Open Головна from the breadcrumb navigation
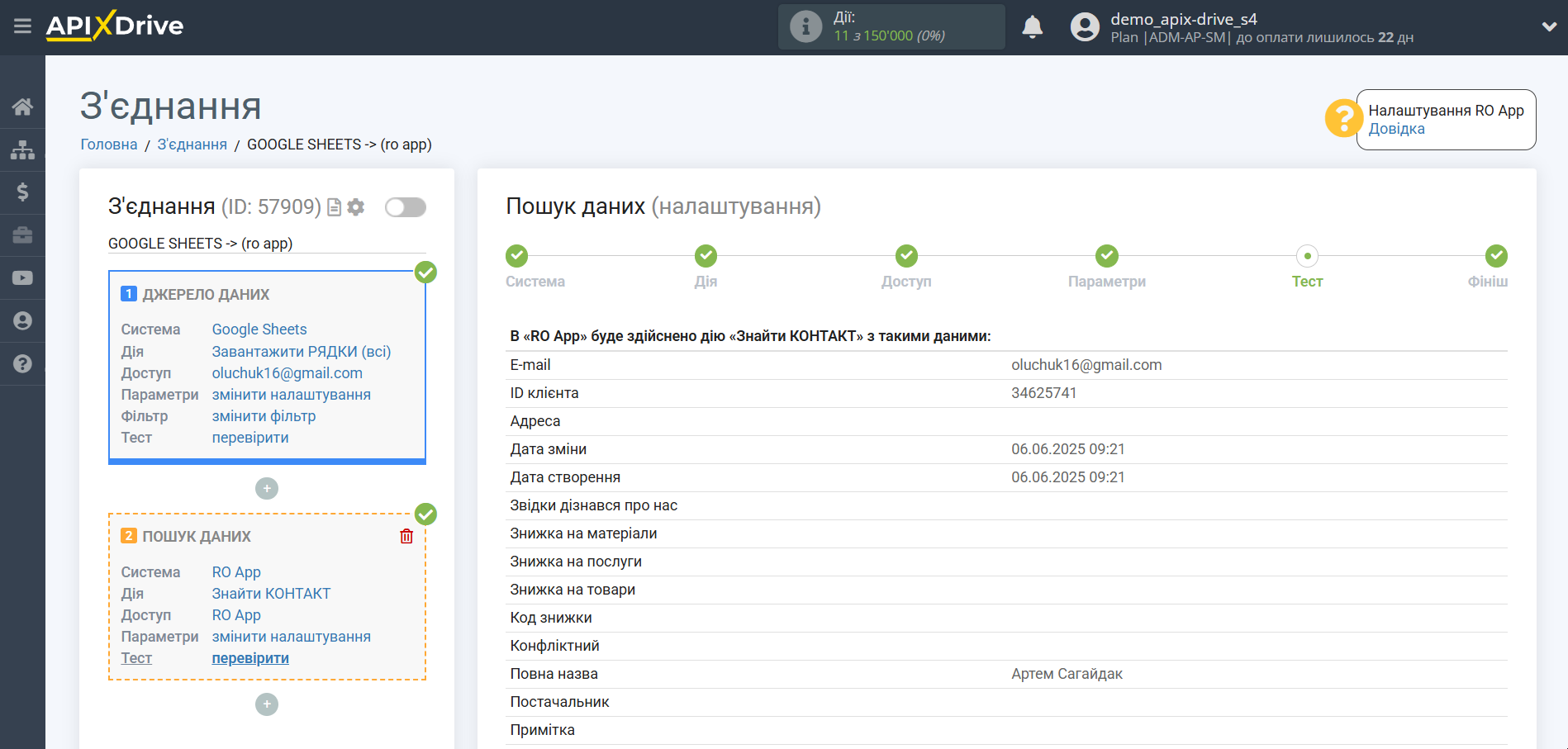Viewport: 1568px width, 749px height. [x=108, y=145]
